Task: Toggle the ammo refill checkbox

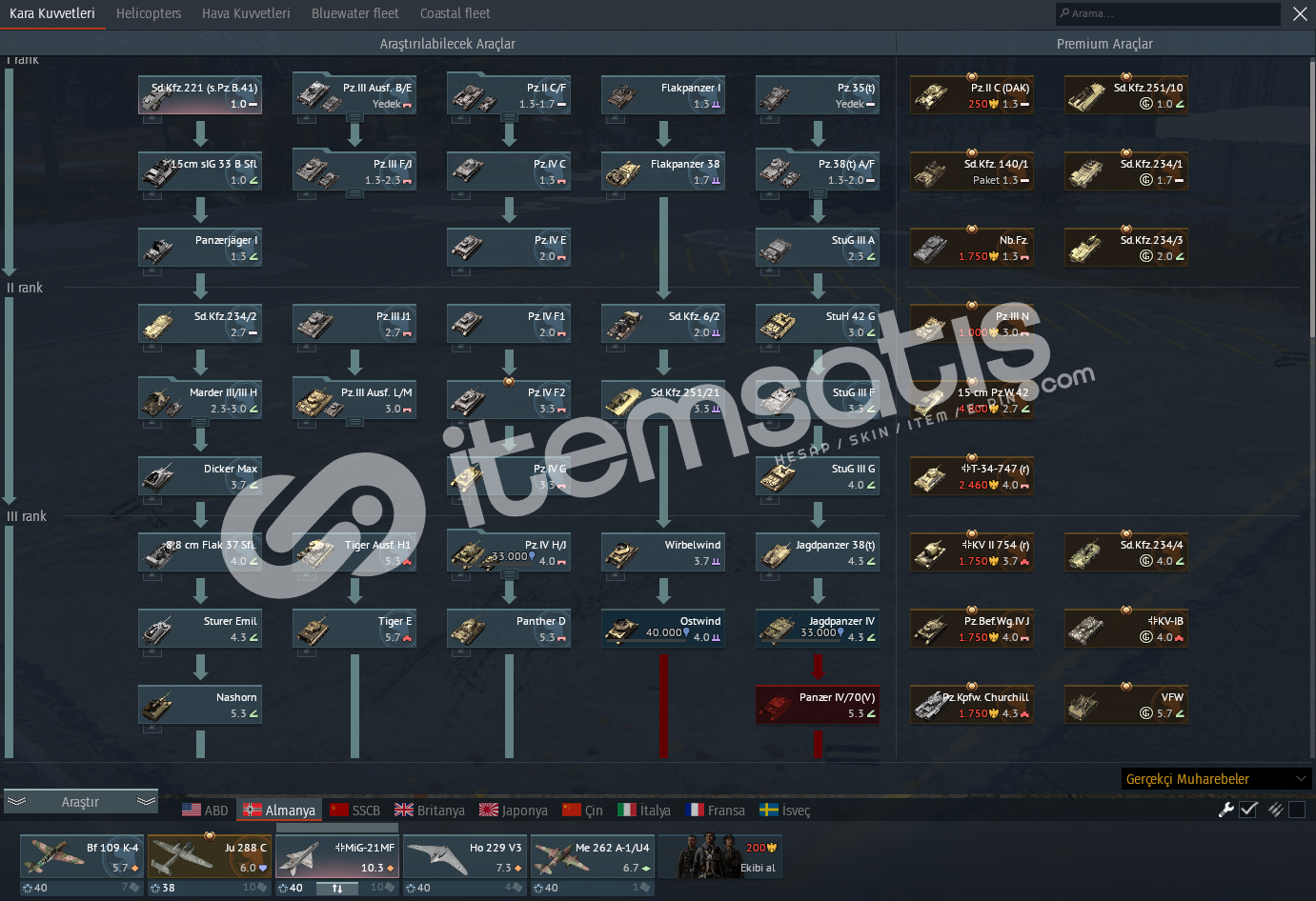Action: 1297,810
